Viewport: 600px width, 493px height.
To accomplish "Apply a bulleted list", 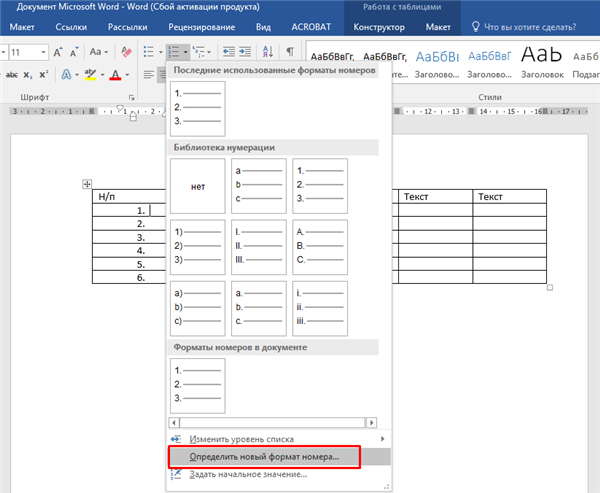I will click(x=148, y=52).
